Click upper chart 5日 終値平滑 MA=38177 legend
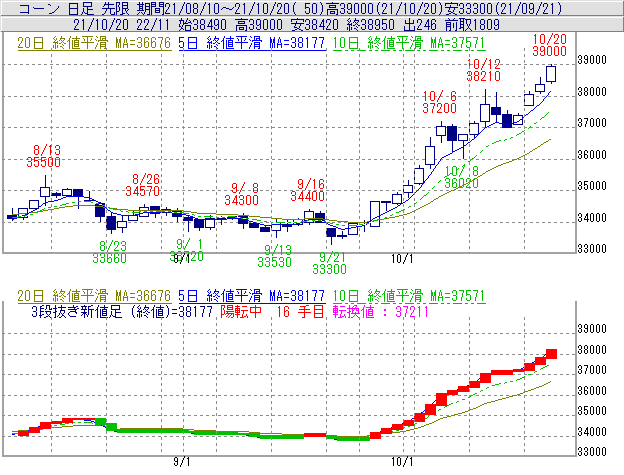 tap(252, 43)
